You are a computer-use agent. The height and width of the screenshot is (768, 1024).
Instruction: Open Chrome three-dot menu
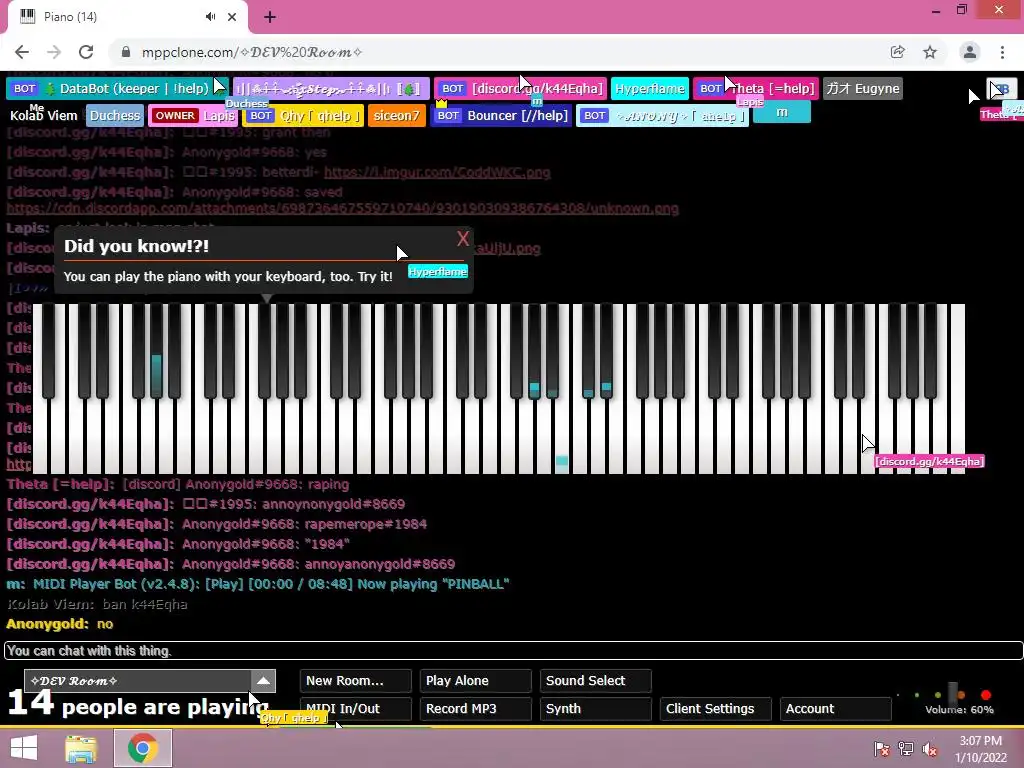coord(1002,52)
